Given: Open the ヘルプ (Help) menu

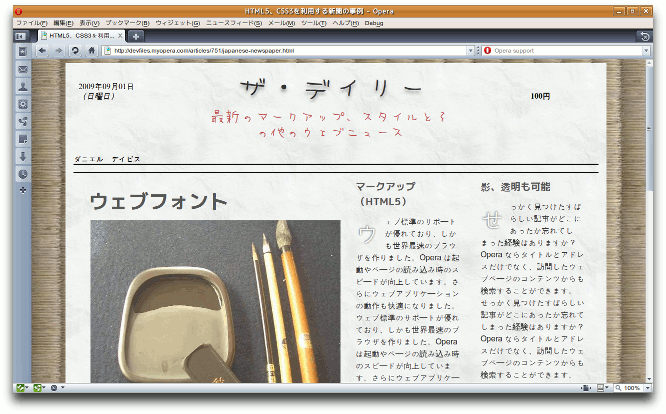Looking at the screenshot, I should click(345, 23).
